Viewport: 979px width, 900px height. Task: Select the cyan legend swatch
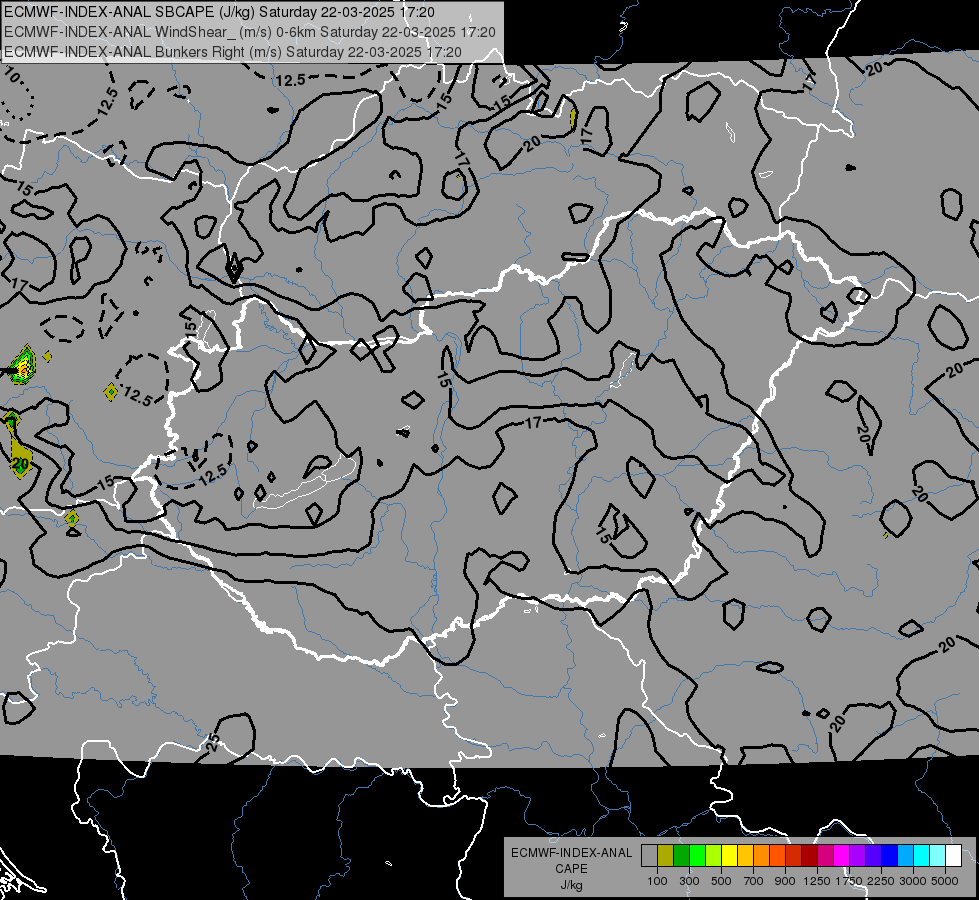point(922,855)
